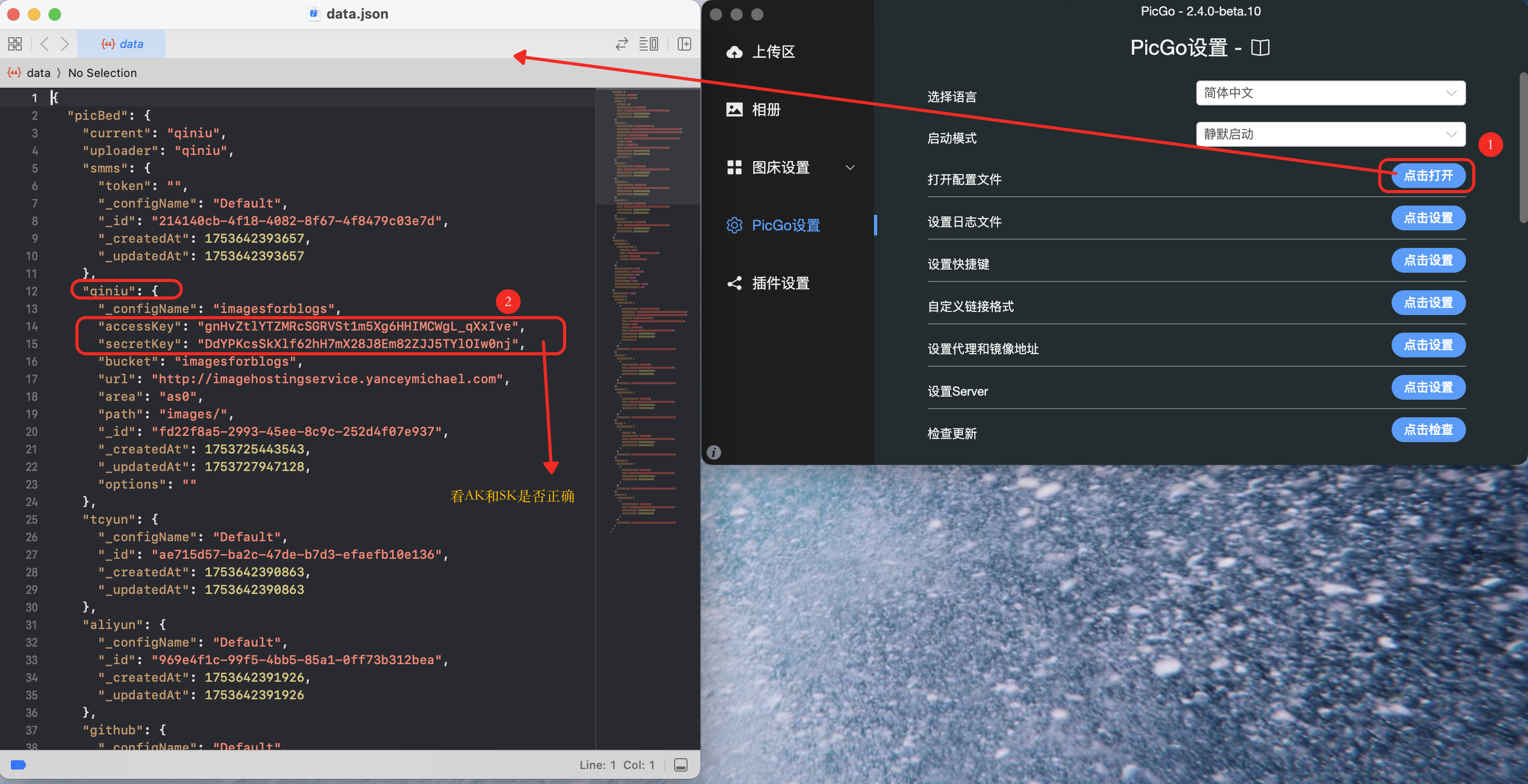Click the secretKey value on line 15
1528x784 pixels.
pos(357,344)
